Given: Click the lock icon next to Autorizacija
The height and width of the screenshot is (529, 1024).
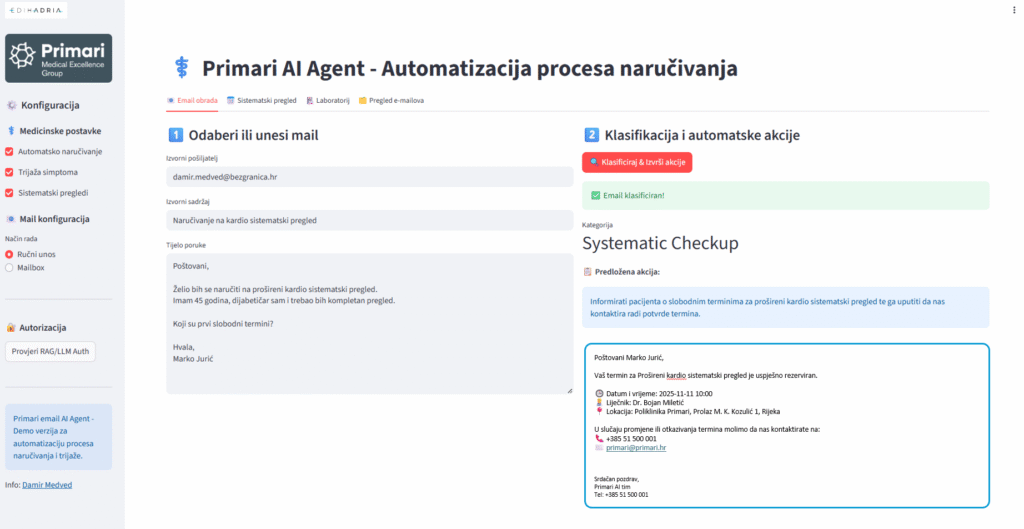Looking at the screenshot, I should point(11,327).
